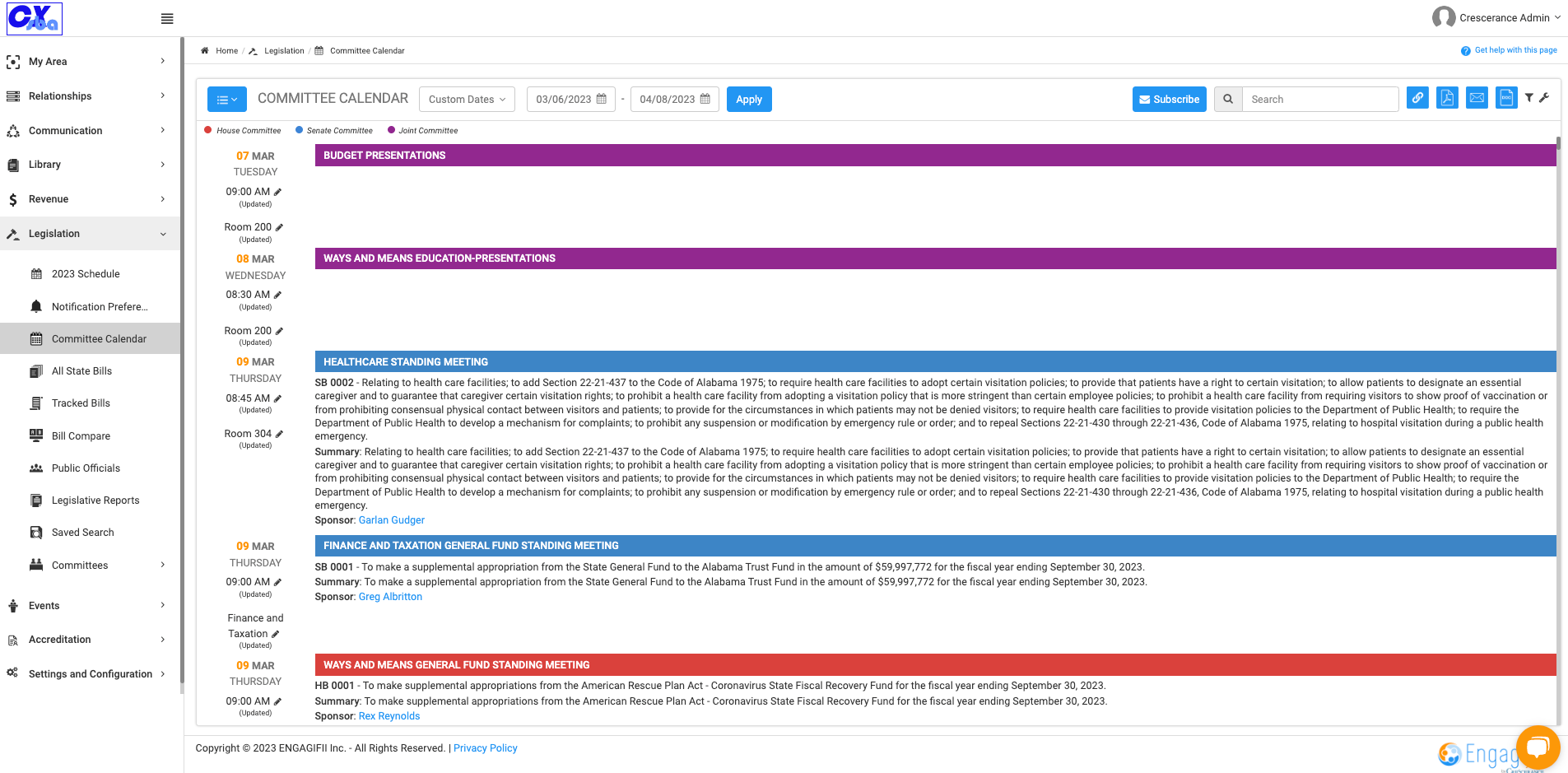Open sponsor Garlan Gudger link

(x=392, y=520)
